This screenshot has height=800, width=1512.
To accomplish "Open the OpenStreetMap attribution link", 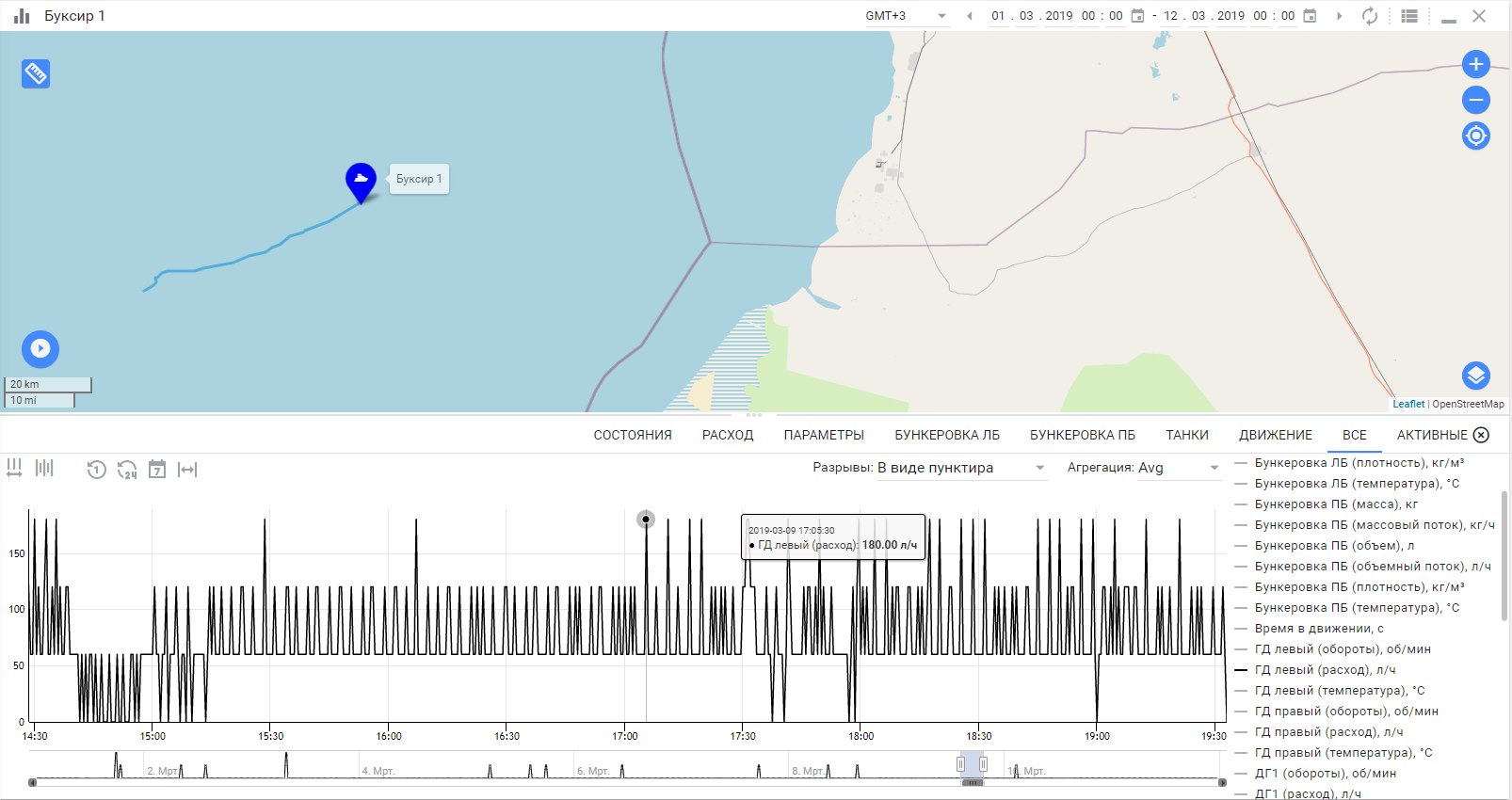I will click(1468, 404).
